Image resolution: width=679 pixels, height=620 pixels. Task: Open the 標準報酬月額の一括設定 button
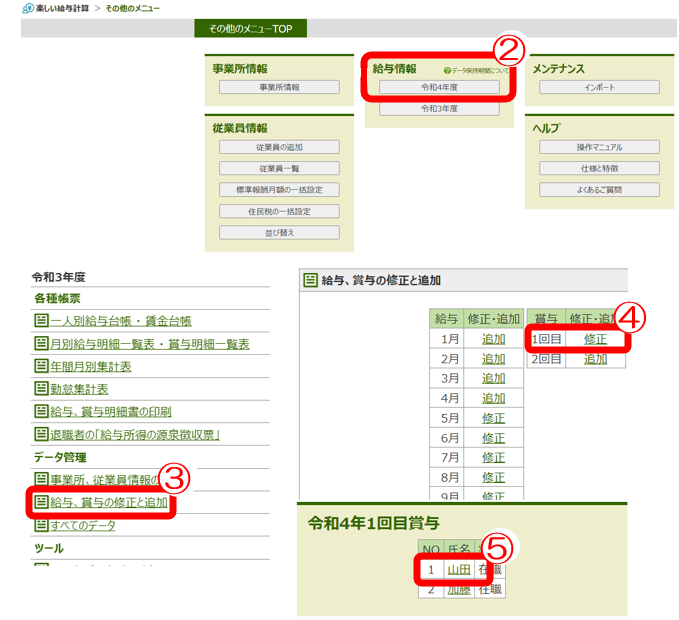click(x=279, y=190)
